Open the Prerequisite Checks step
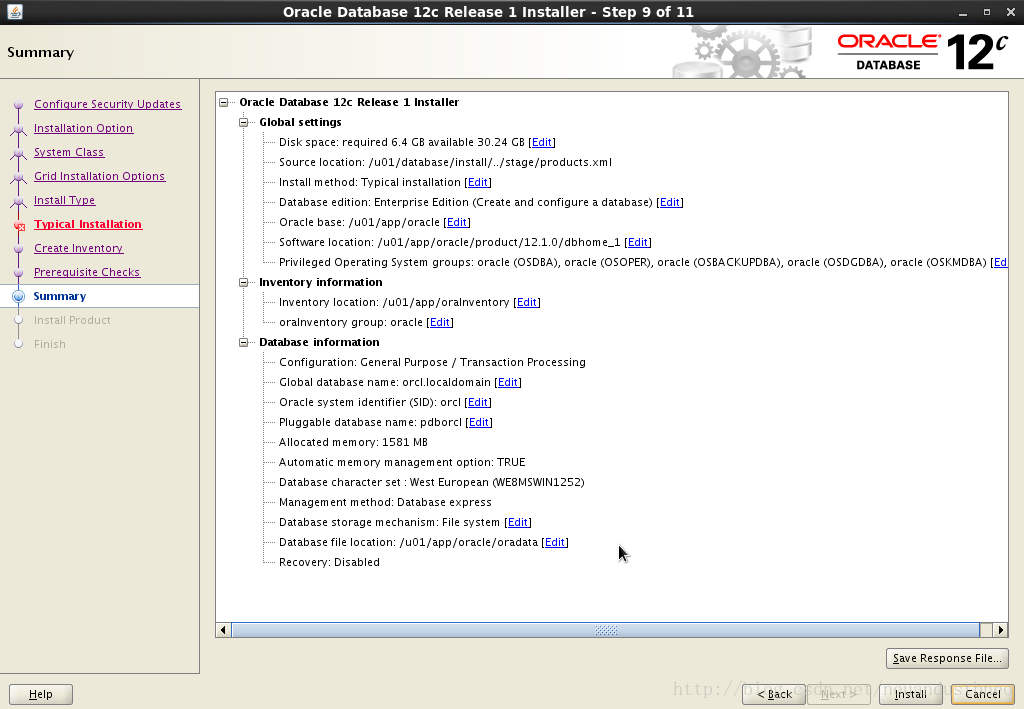This screenshot has height=709, width=1024. tap(87, 272)
